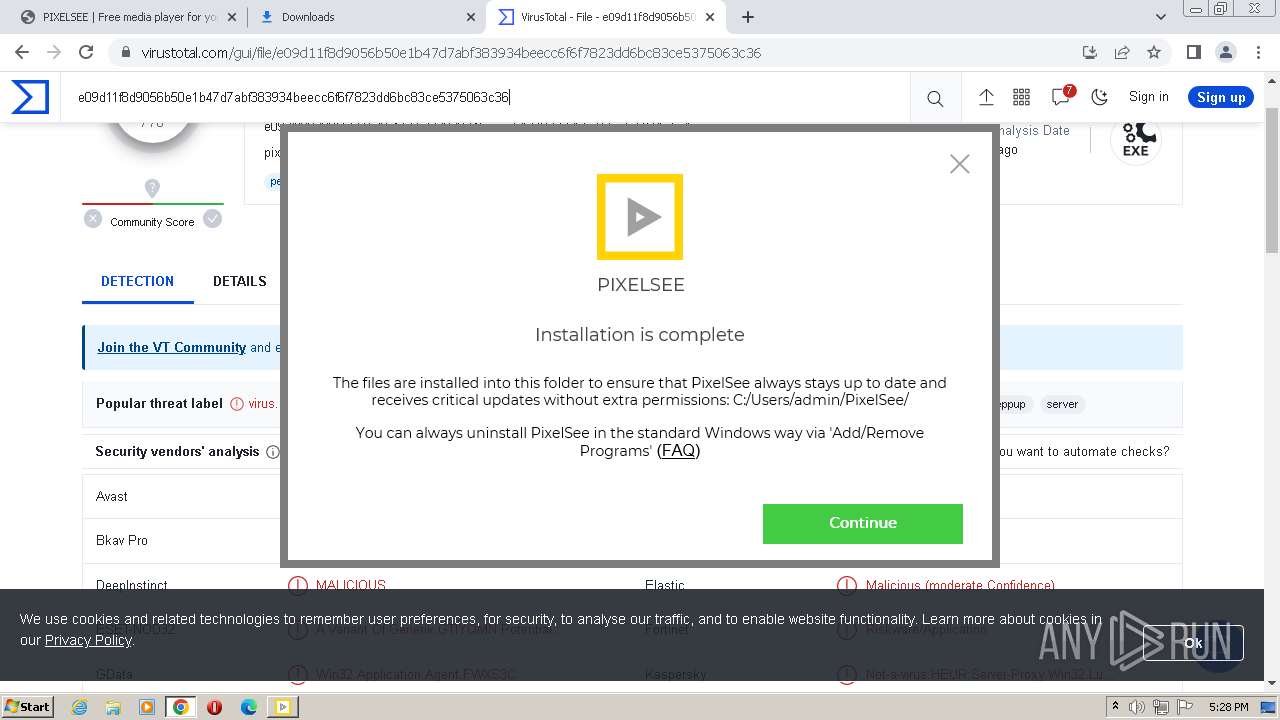1280x720 pixels.
Task: Go back in browser history
Action: (22, 52)
